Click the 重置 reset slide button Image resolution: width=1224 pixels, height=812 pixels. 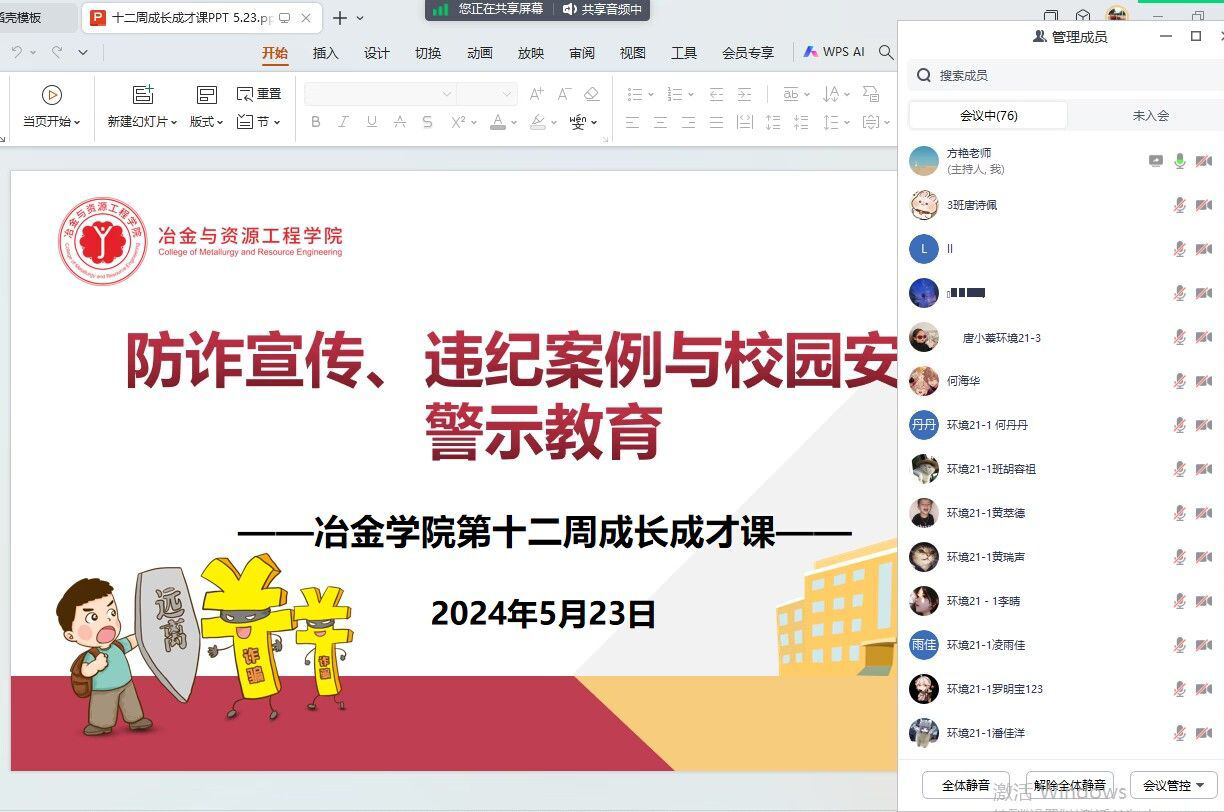click(259, 94)
